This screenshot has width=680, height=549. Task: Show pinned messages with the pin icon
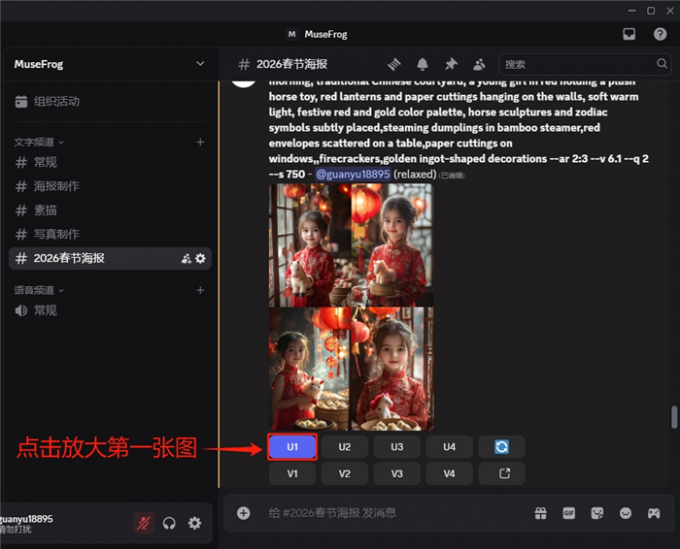click(x=451, y=64)
